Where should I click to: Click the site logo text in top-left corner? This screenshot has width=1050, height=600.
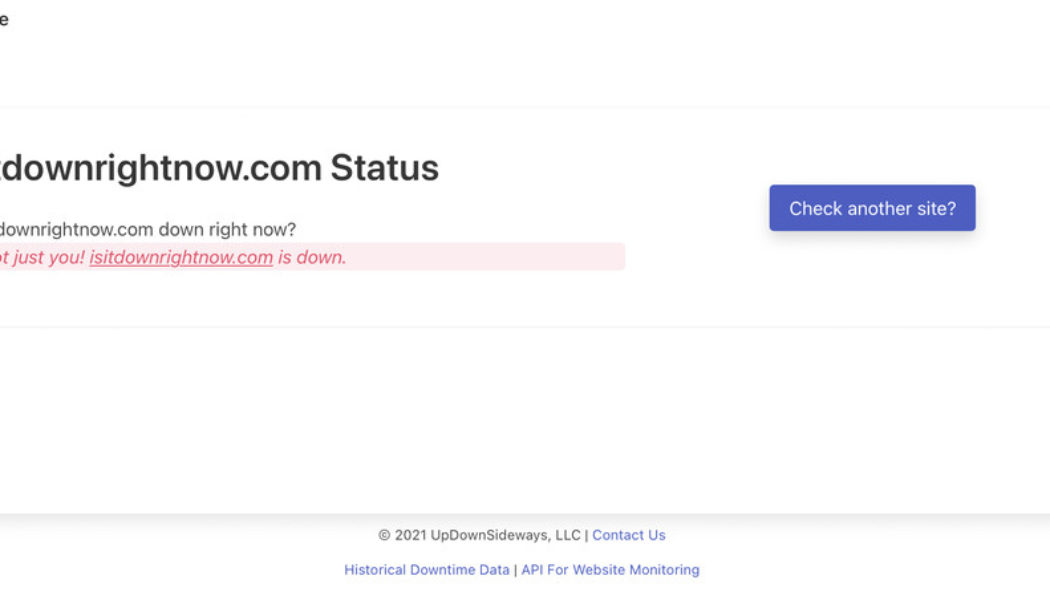coord(5,19)
